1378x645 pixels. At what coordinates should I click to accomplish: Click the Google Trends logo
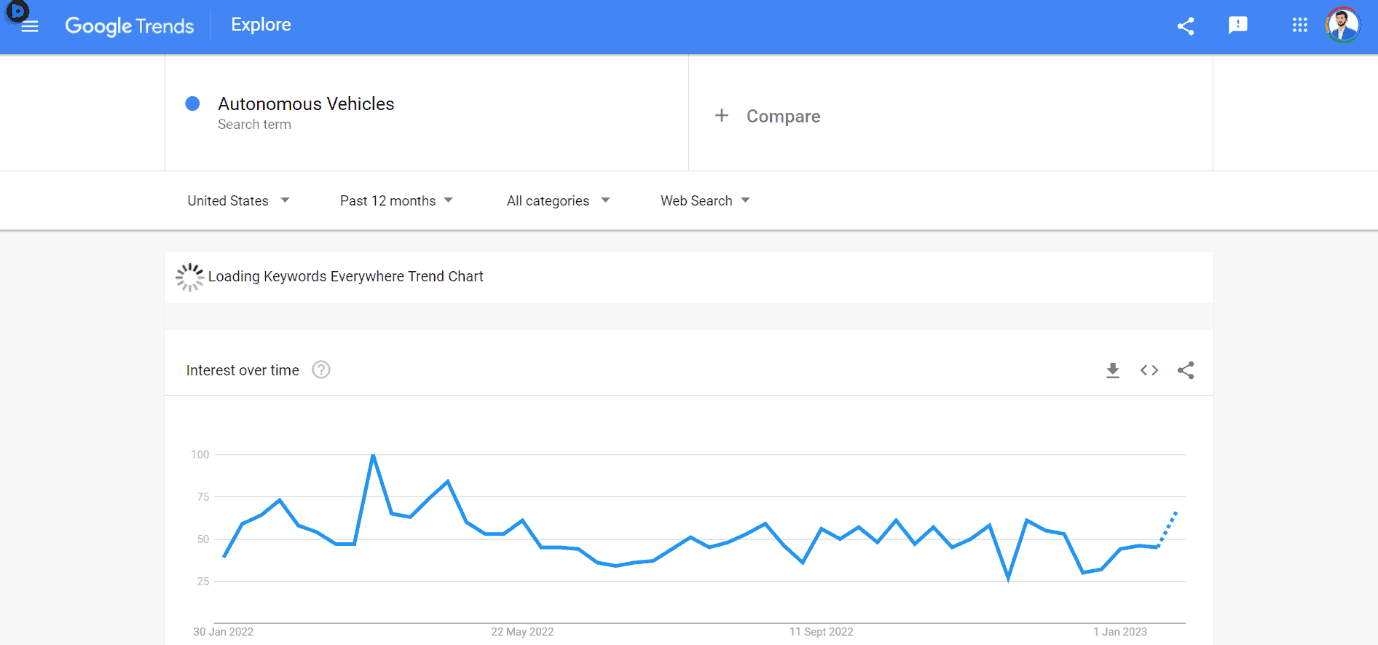point(130,26)
